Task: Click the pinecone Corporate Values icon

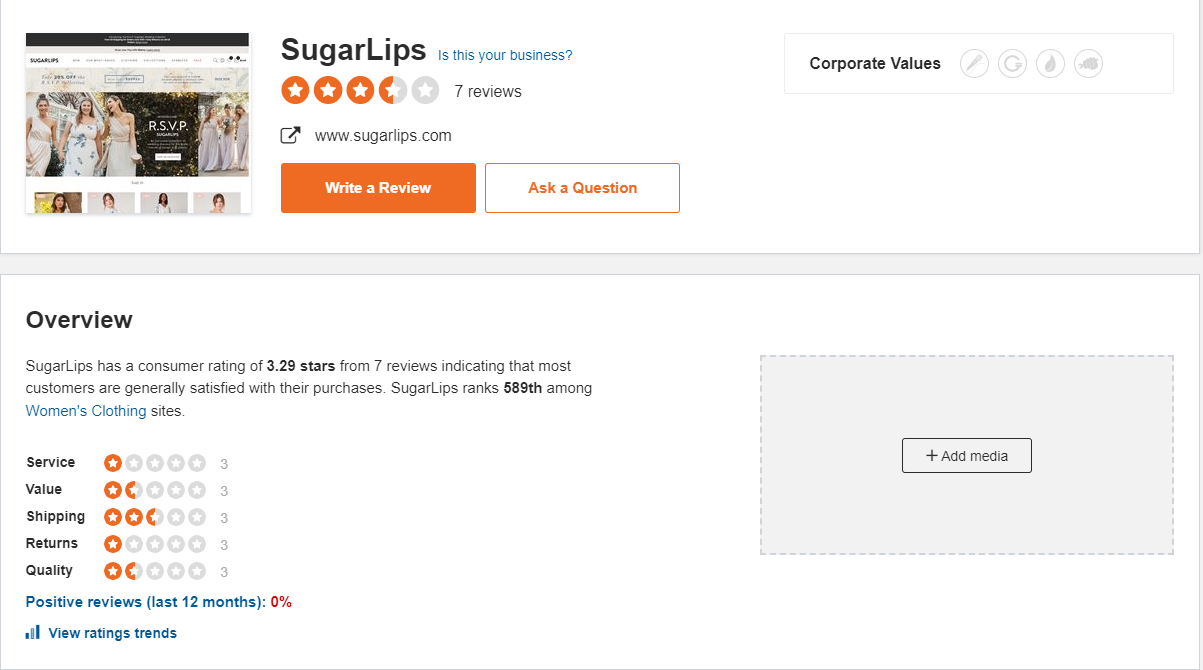Action: [x=1088, y=63]
